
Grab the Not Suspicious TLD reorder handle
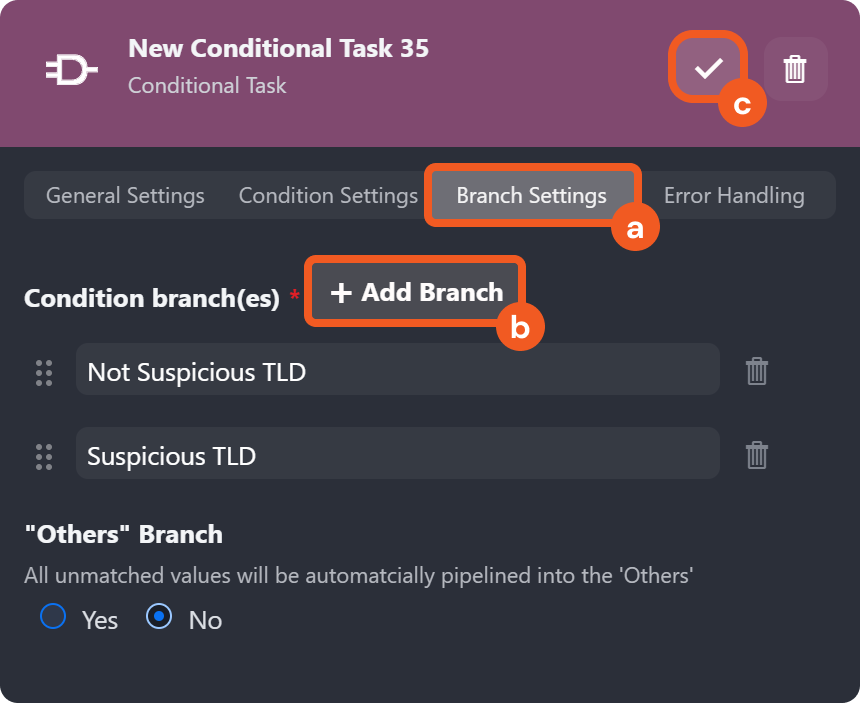(x=44, y=373)
